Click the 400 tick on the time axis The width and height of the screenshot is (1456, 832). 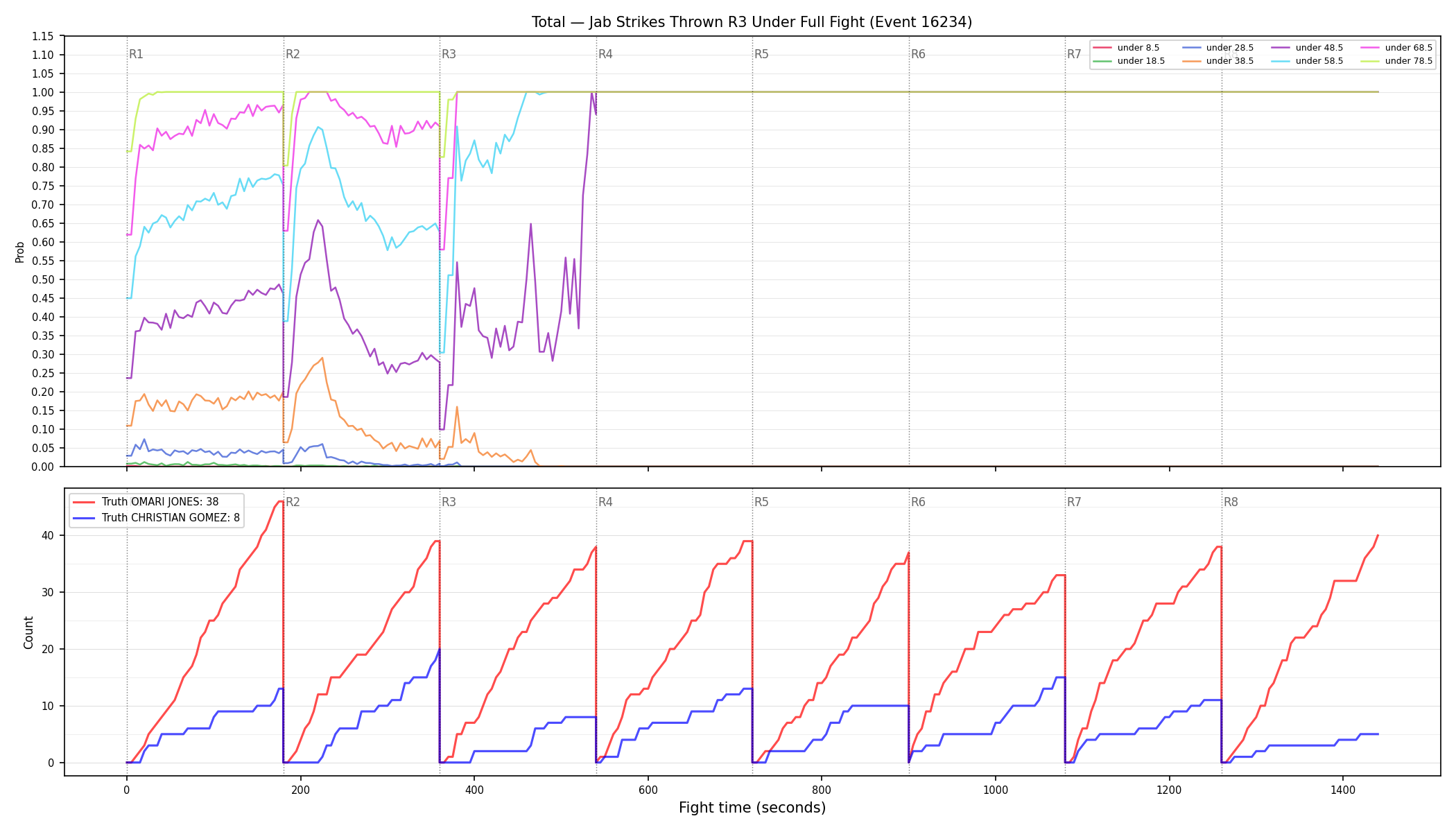(x=474, y=790)
